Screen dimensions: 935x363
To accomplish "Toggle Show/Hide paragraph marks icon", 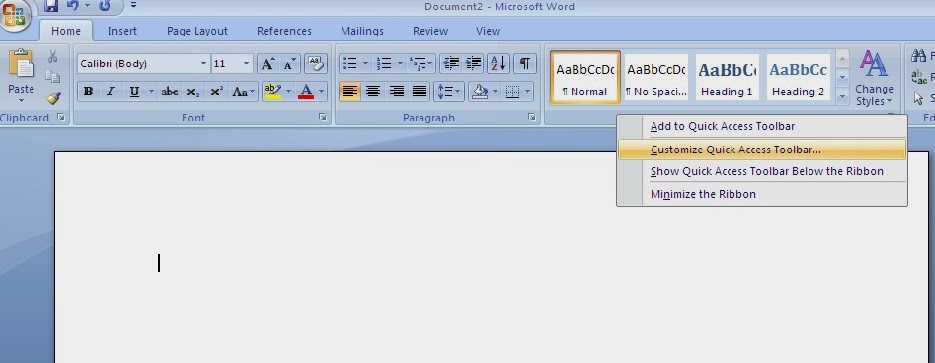I will tap(525, 64).
